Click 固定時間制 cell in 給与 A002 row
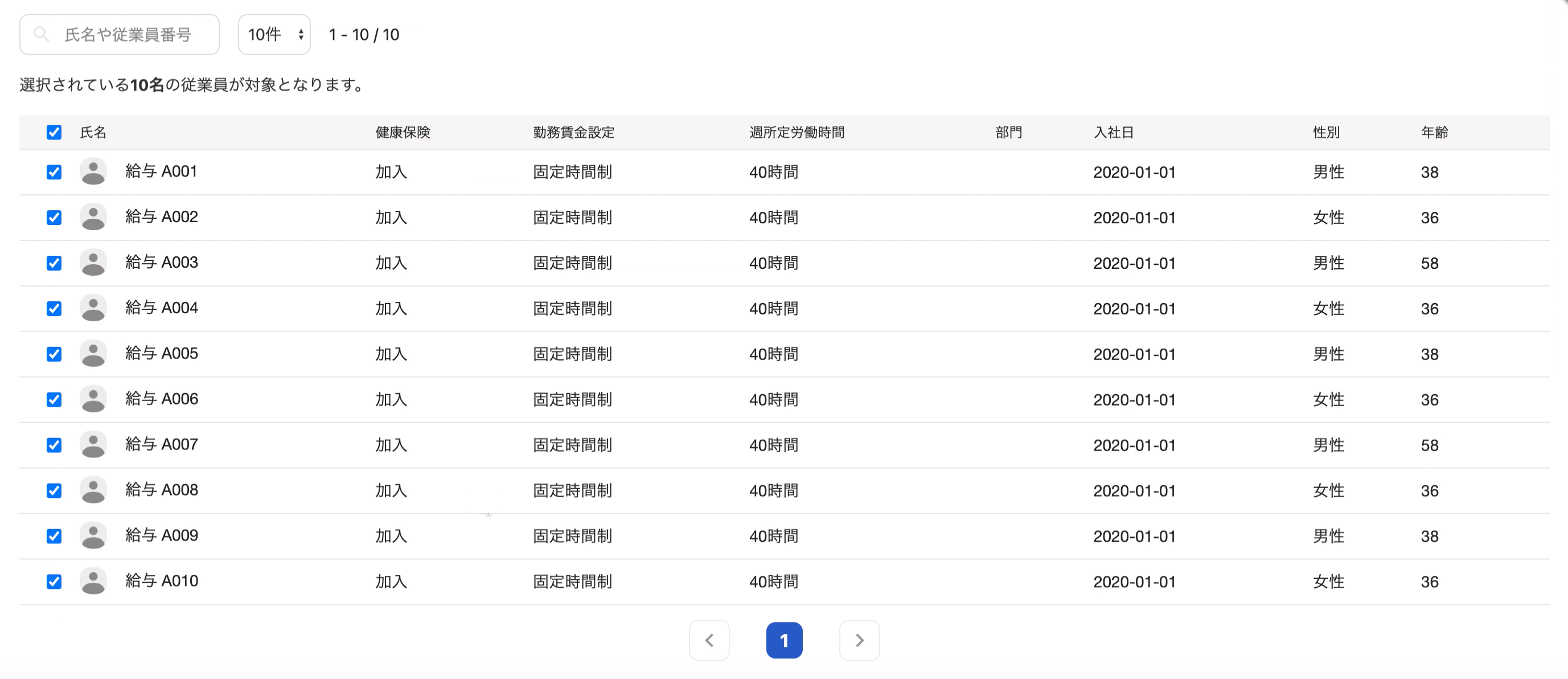This screenshot has width=1568, height=679. coord(573,218)
